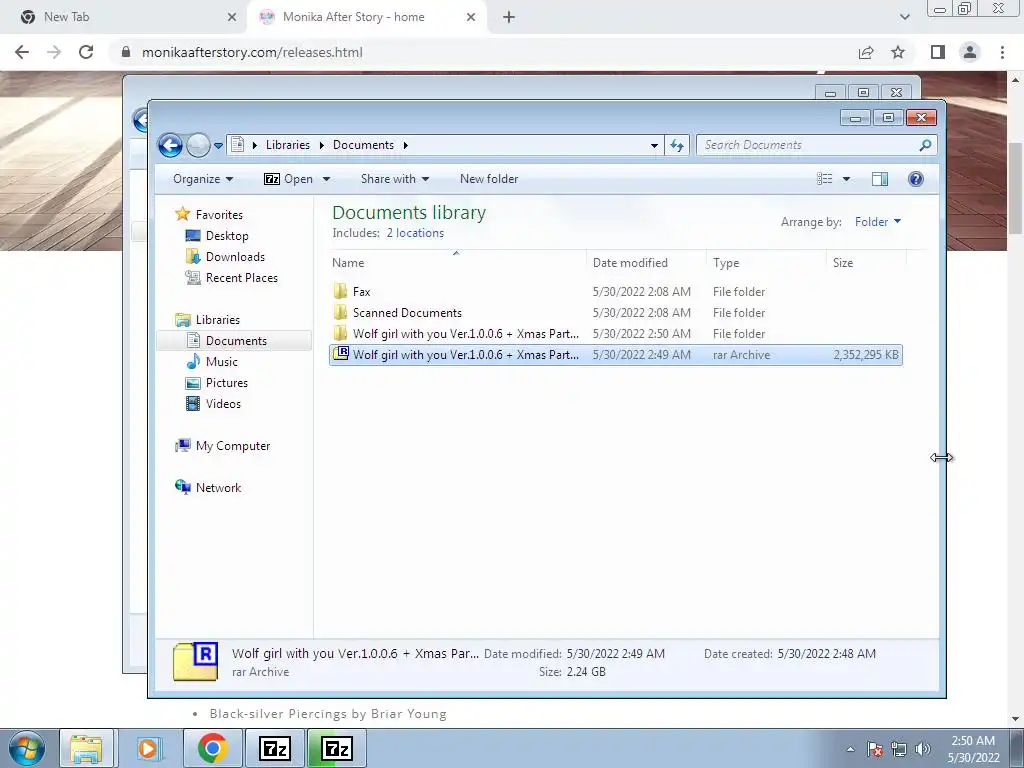Click the volume speaker tray icon
Screen dimensions: 1024x768
click(922, 749)
